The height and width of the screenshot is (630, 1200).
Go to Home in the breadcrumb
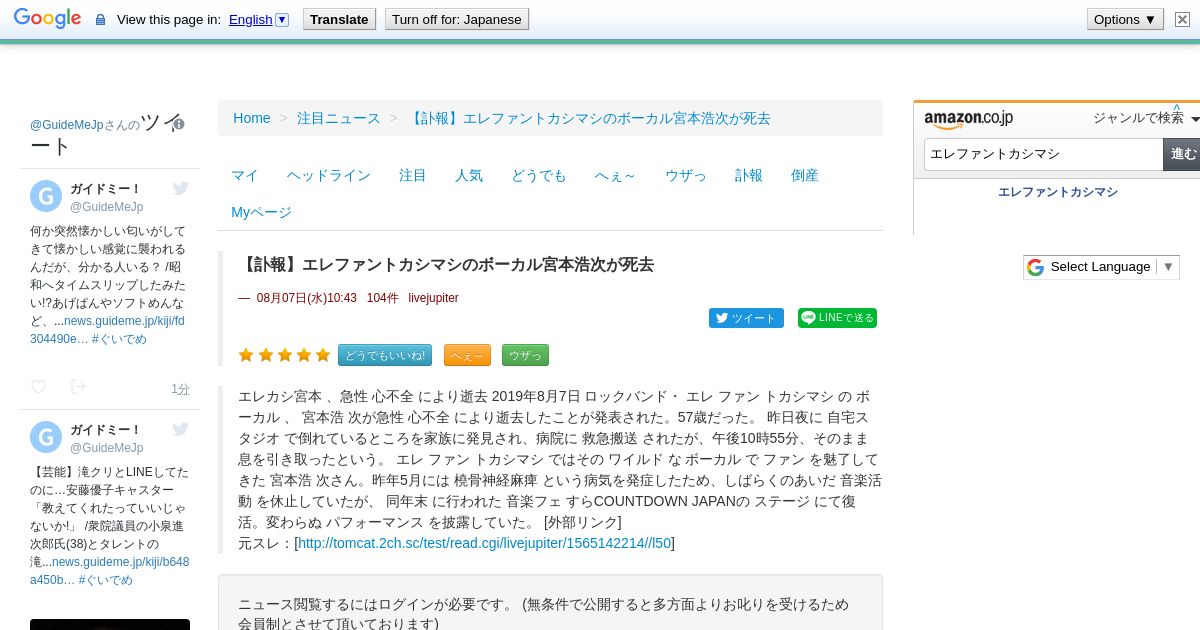(x=252, y=118)
